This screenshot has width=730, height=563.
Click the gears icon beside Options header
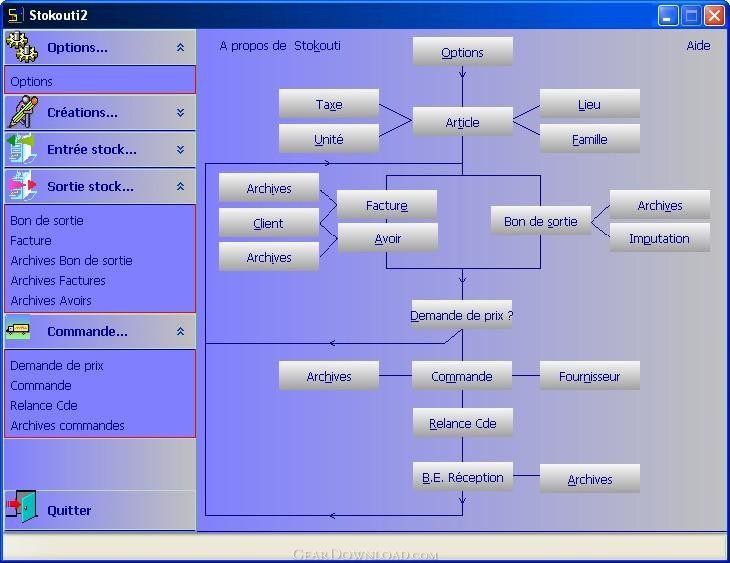[x=22, y=47]
